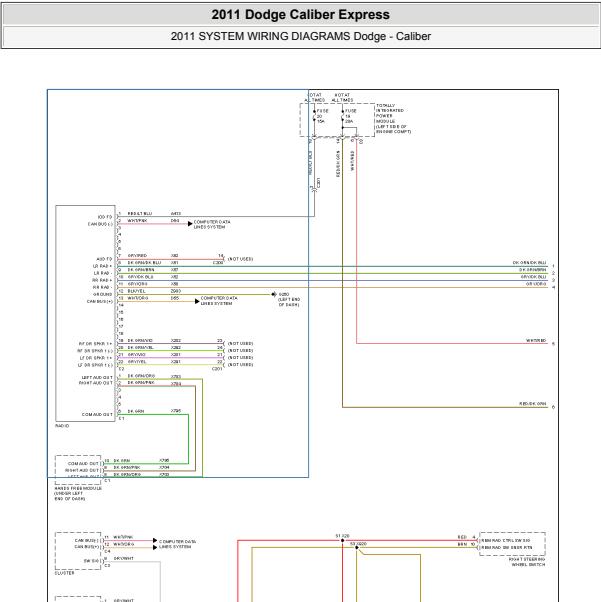The width and height of the screenshot is (601, 602).
Task: Click the 'RR RAD -' pin label
Action: click(x=103, y=287)
